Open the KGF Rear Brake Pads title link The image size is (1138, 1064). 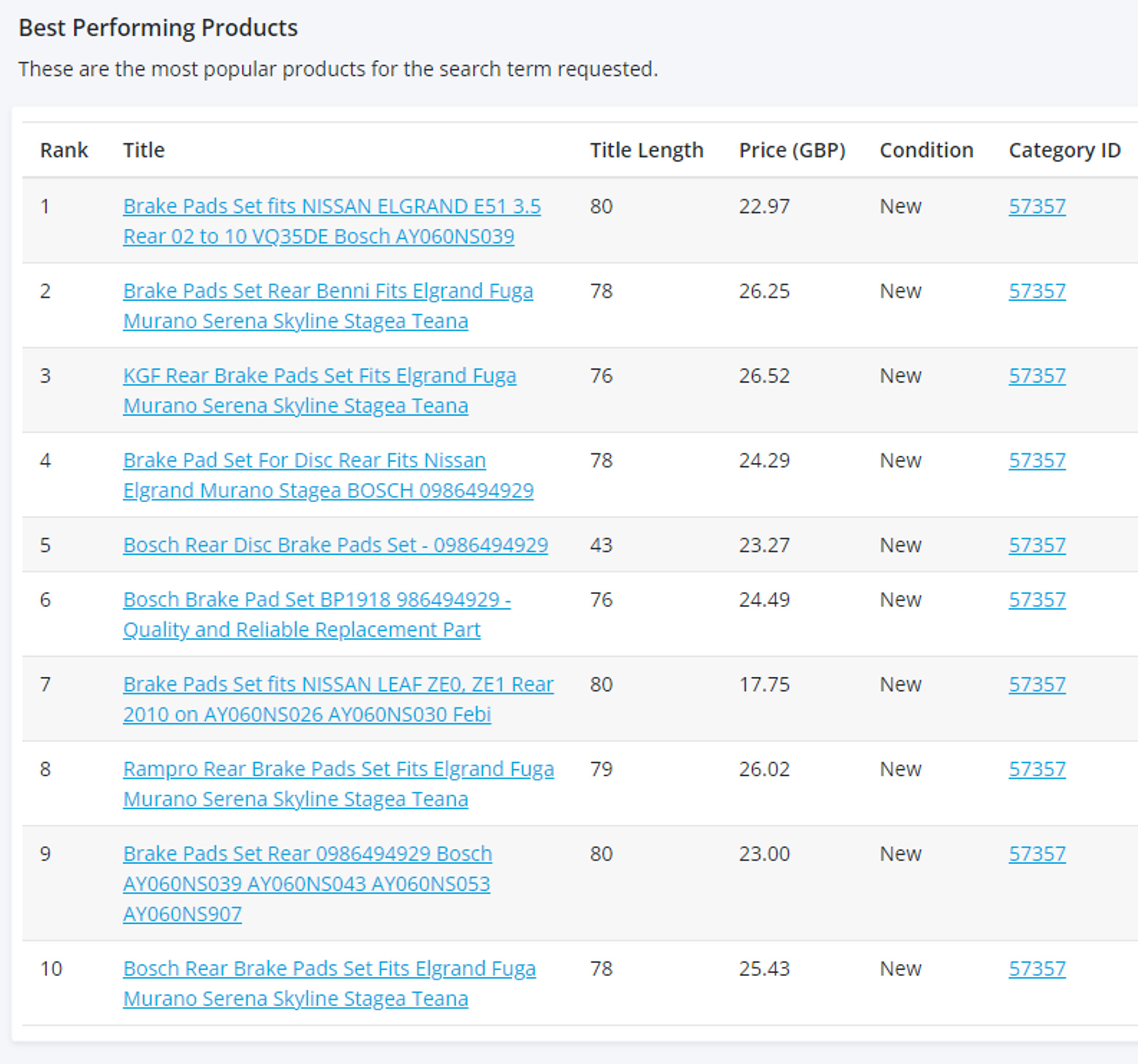[x=319, y=390]
